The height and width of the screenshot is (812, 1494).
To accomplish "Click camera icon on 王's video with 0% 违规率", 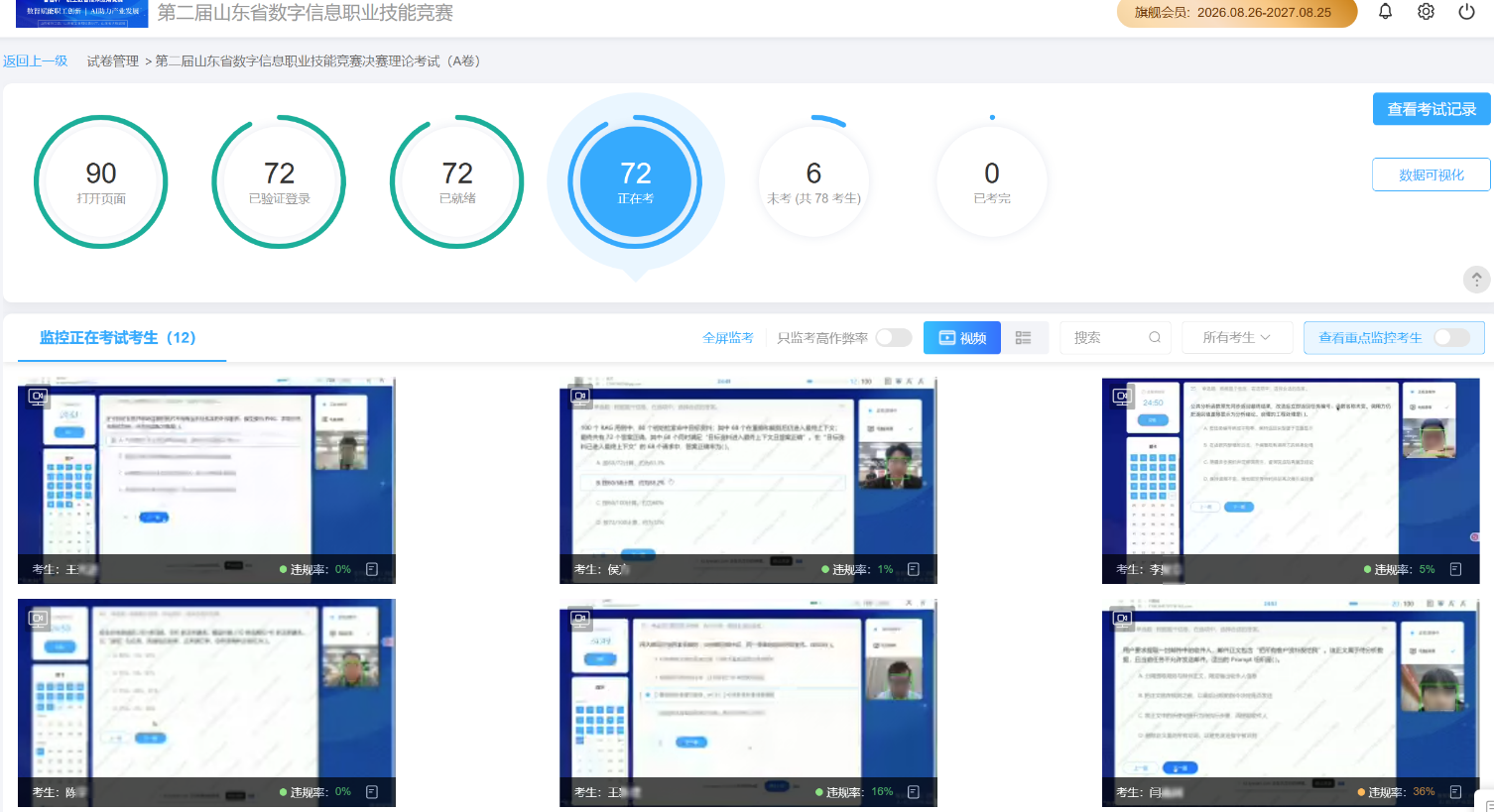I will point(38,397).
